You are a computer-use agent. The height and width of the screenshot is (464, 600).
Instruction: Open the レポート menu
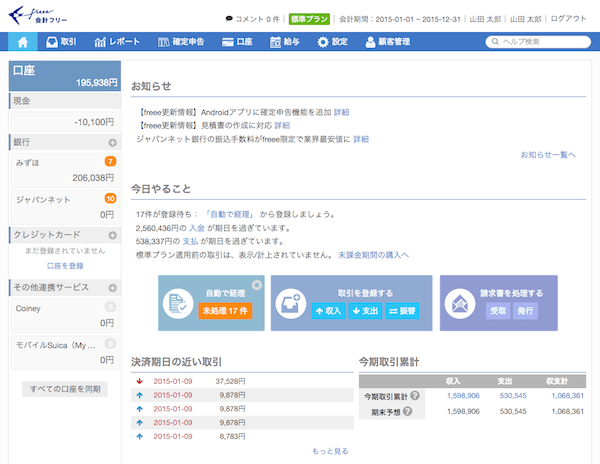coord(117,42)
